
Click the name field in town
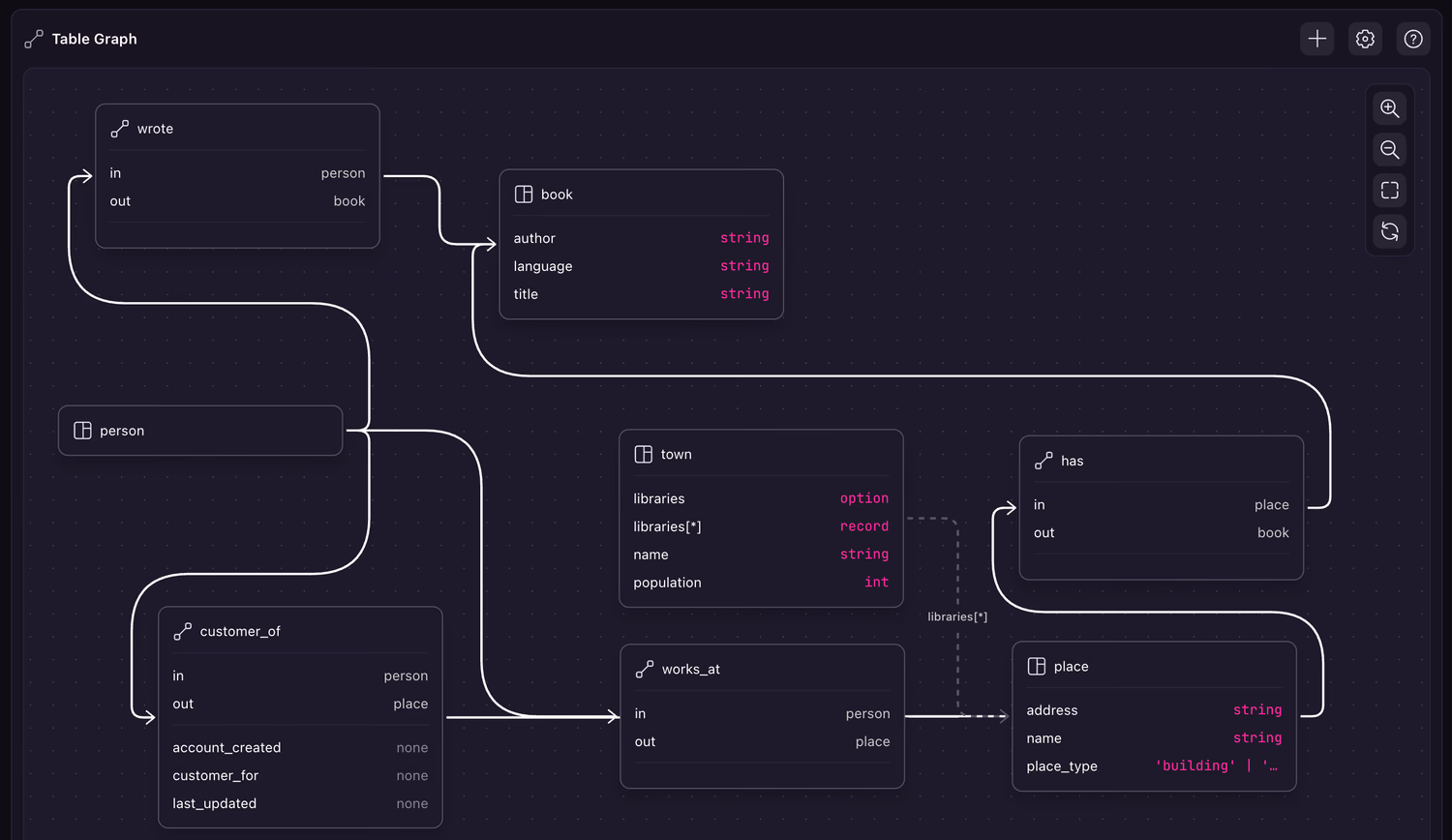point(761,555)
